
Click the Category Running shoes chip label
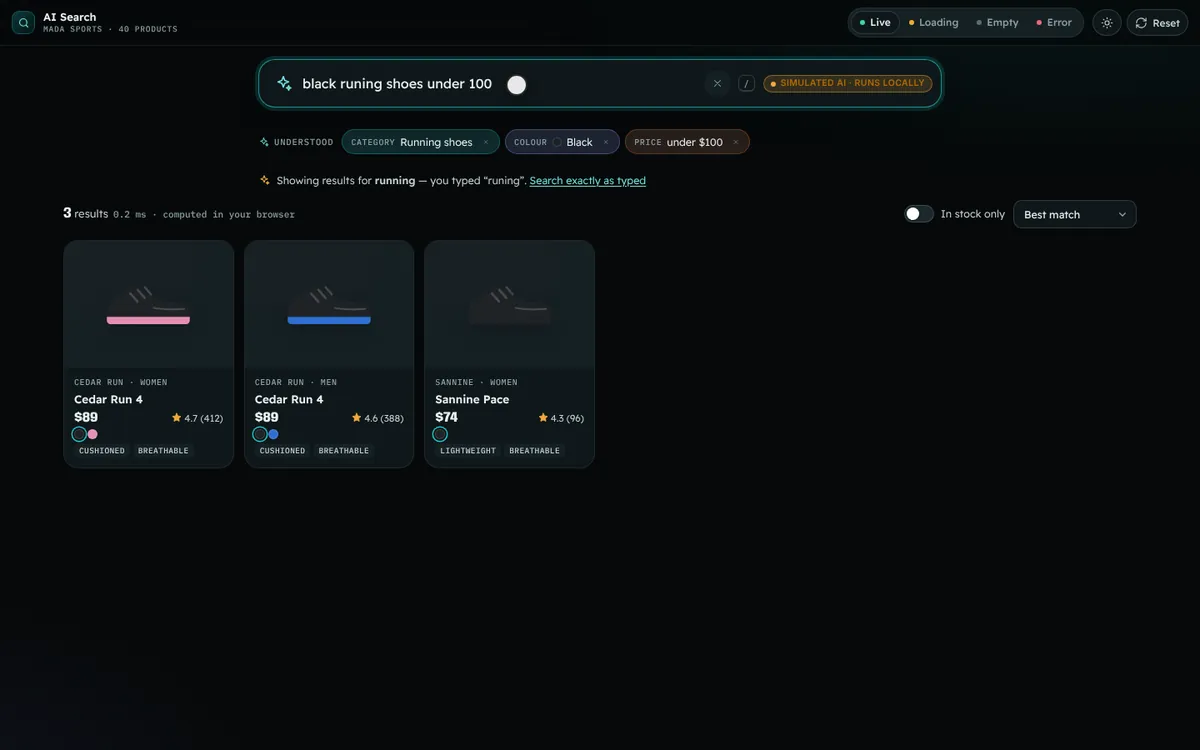coord(412,142)
